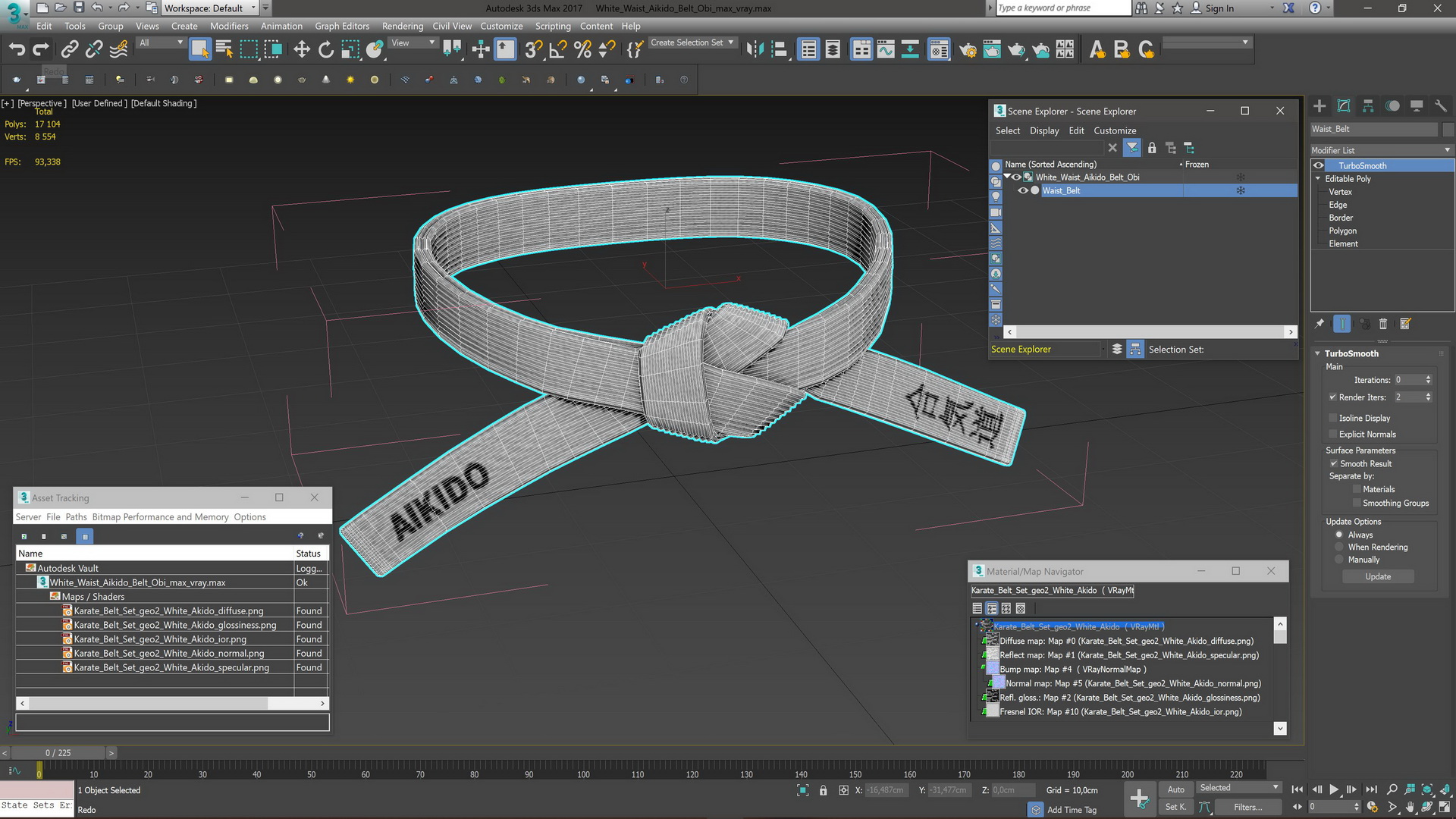The image size is (1456, 819).
Task: Select the Link tool chain icon
Action: click(x=69, y=50)
